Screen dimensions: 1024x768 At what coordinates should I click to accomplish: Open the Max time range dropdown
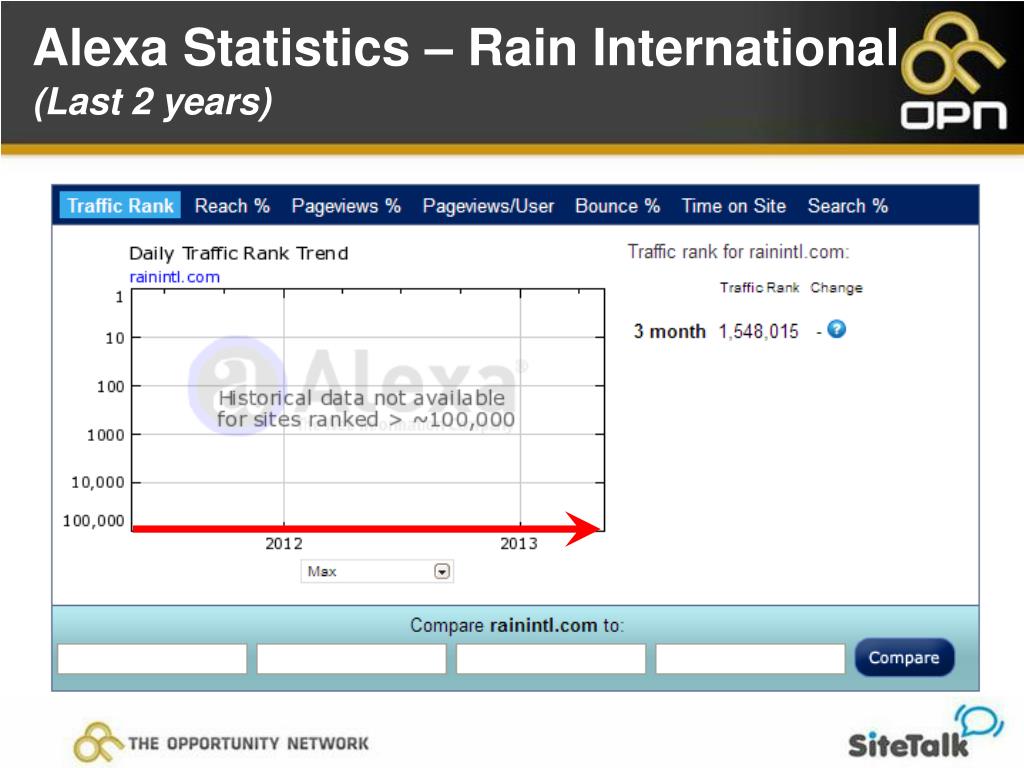click(x=377, y=571)
